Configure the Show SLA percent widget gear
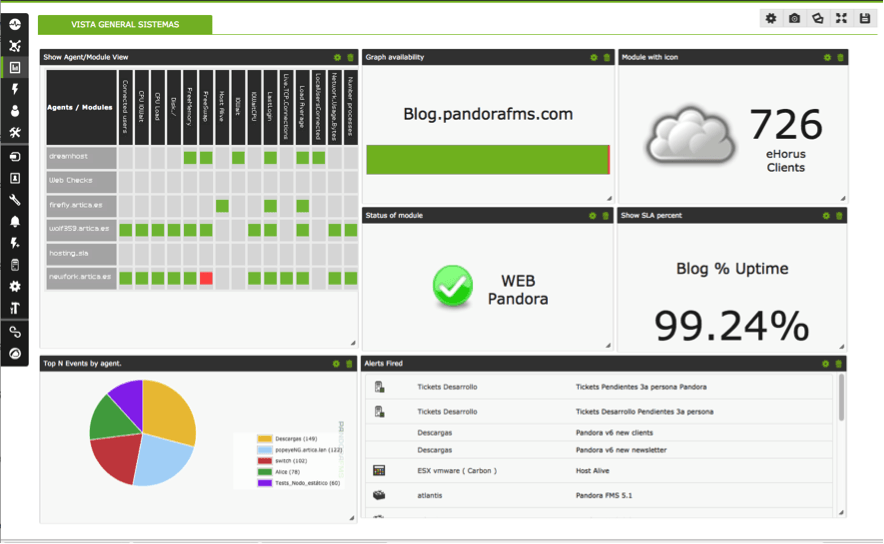The image size is (884, 544). click(826, 216)
